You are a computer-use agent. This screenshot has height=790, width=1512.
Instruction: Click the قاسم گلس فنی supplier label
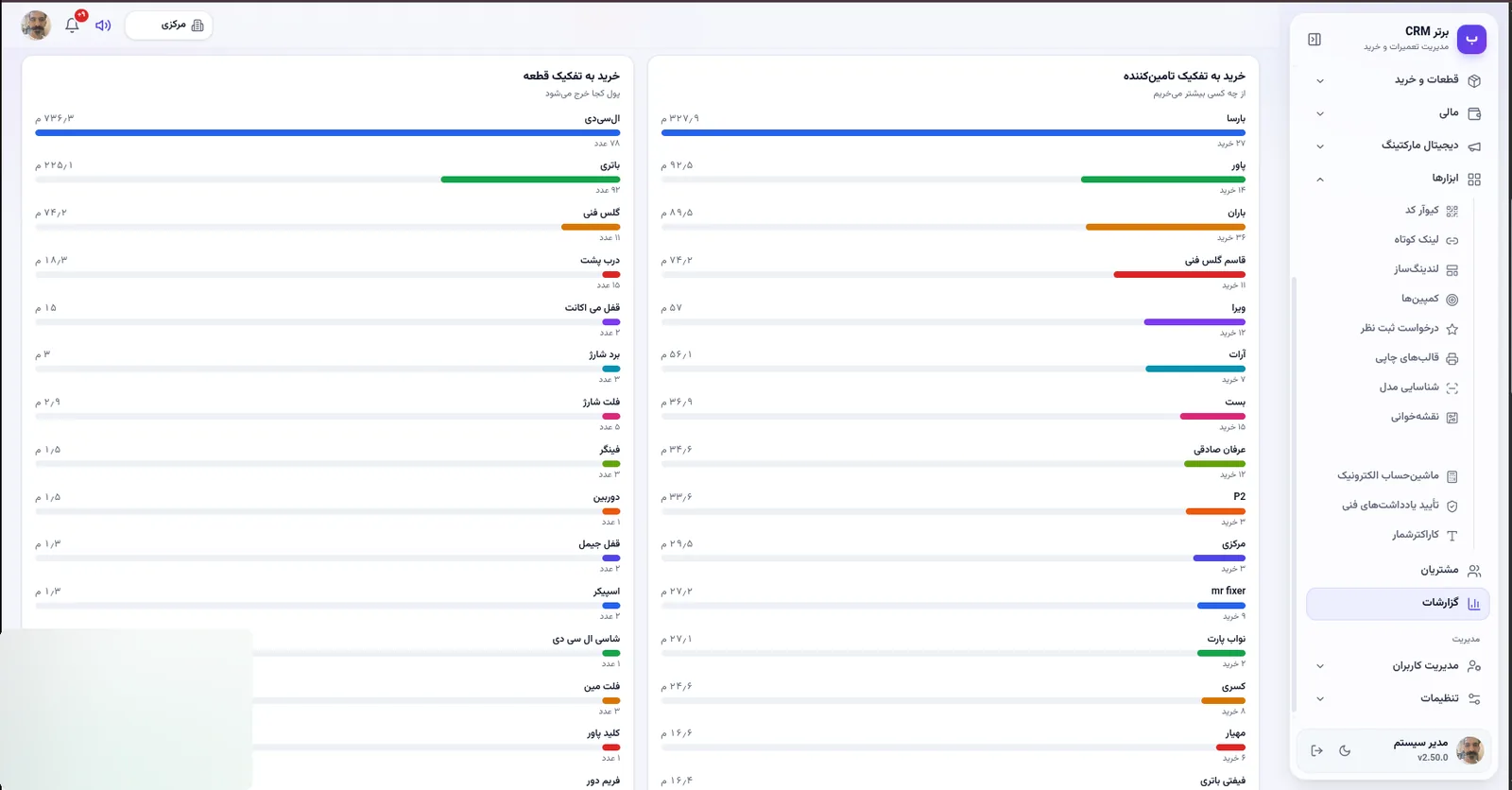tap(1215, 260)
